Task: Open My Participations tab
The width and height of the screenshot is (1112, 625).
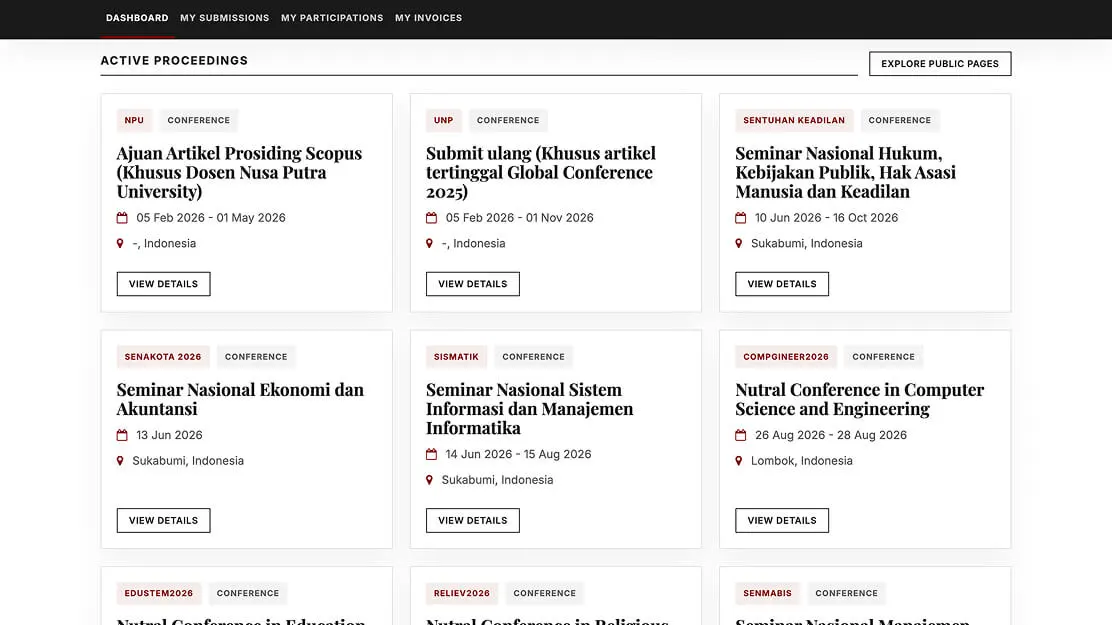Action: [332, 18]
